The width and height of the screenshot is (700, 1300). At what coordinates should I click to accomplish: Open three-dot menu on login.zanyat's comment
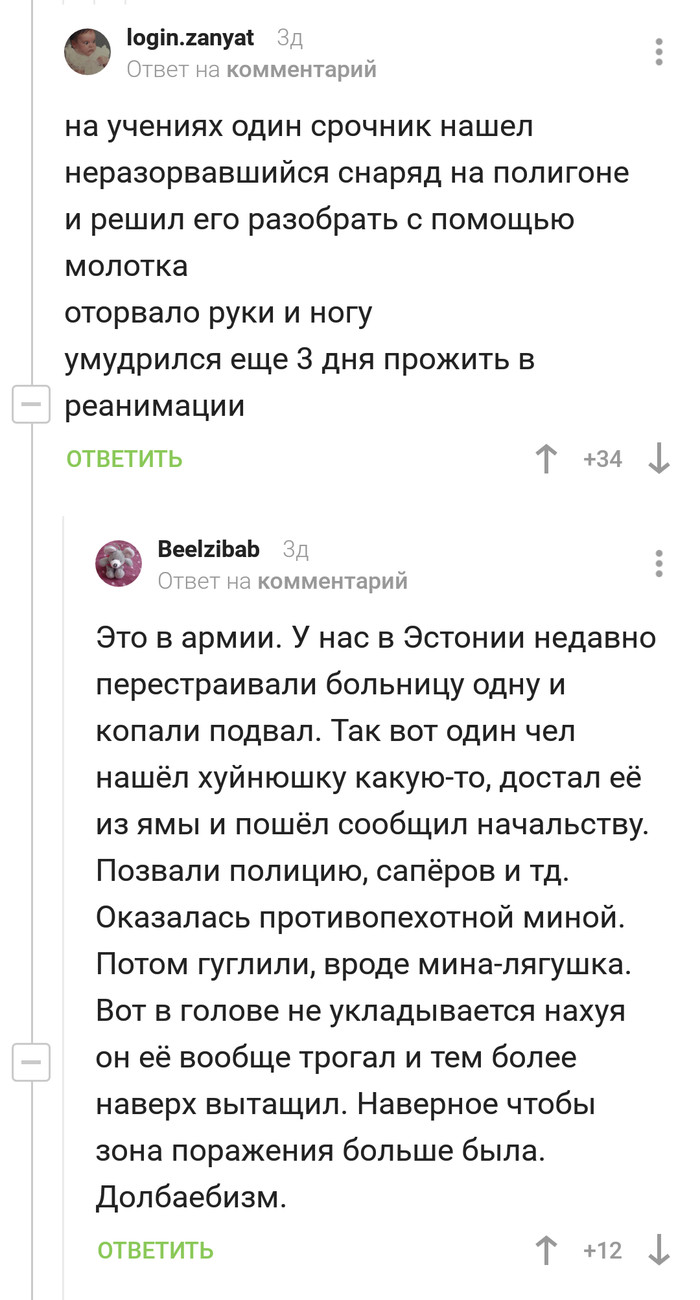(659, 52)
